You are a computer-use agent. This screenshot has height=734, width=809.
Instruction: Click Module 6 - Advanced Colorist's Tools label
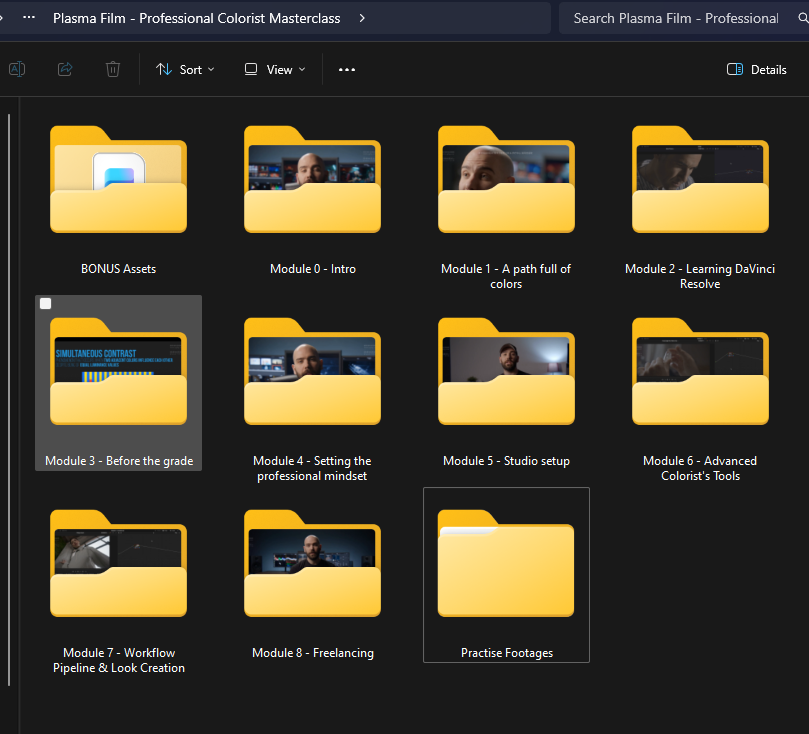click(x=700, y=468)
